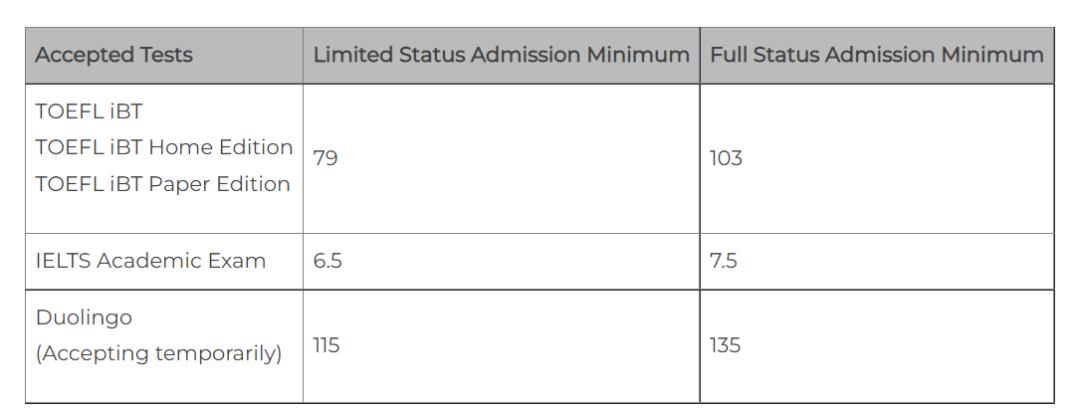Select the TOEFL iBT Paper Edition text
Viewport: 1080px width, 419px height.
(163, 184)
